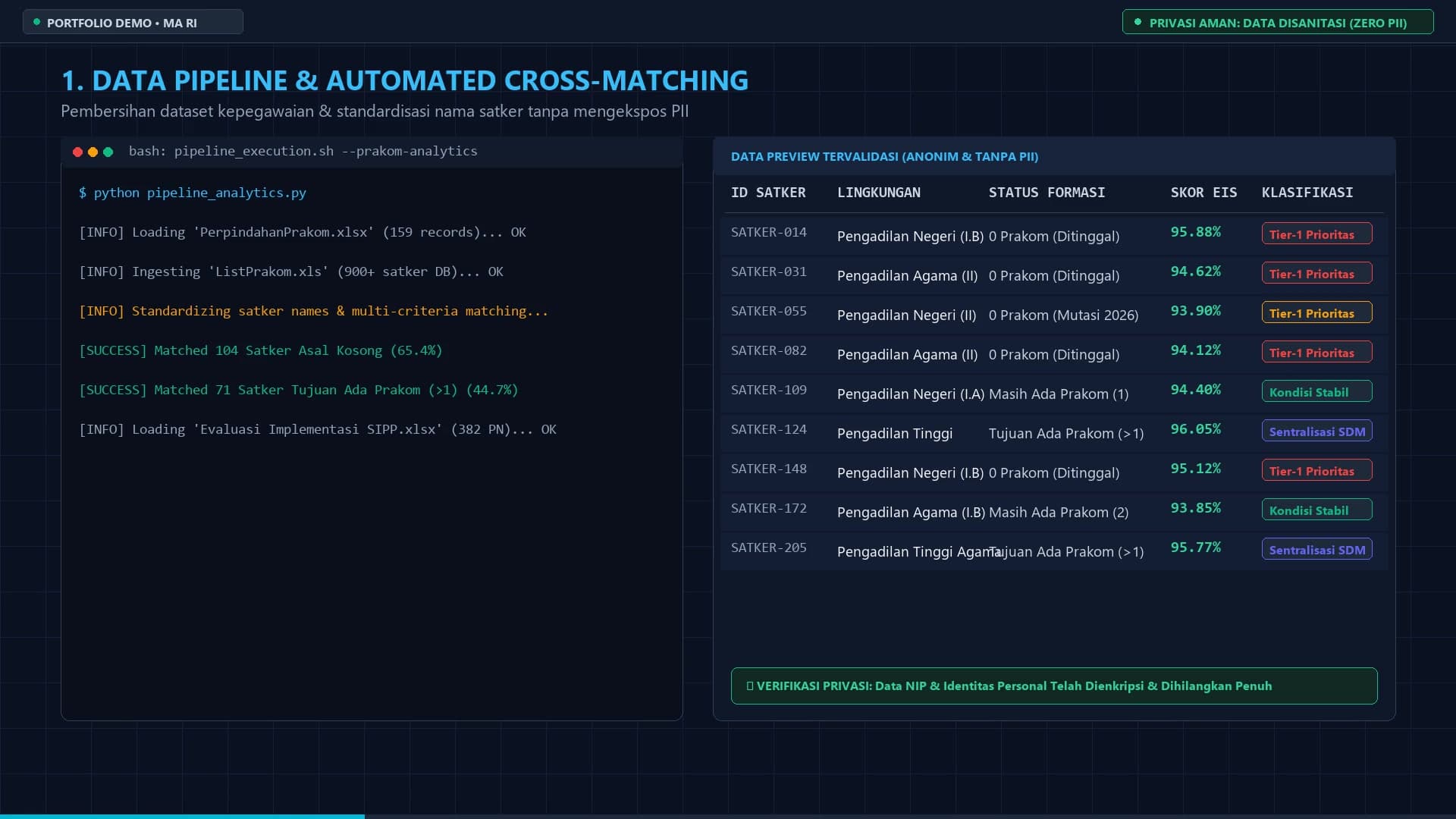This screenshot has width=1456, height=819.
Task: Click Tier-1 Prioritas badge for SATKER-148
Action: coord(1316,470)
